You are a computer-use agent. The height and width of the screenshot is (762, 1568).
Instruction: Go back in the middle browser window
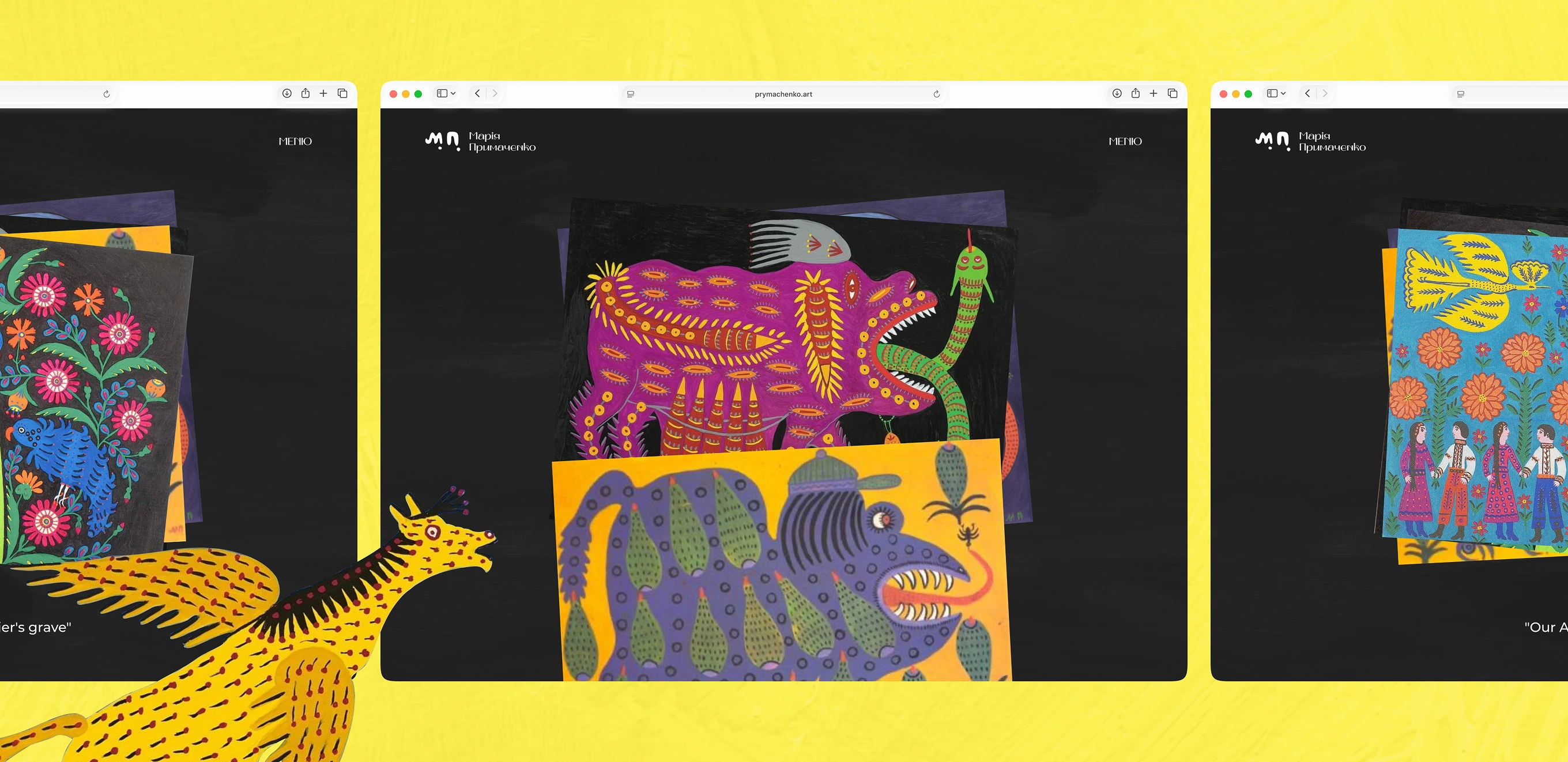point(477,93)
